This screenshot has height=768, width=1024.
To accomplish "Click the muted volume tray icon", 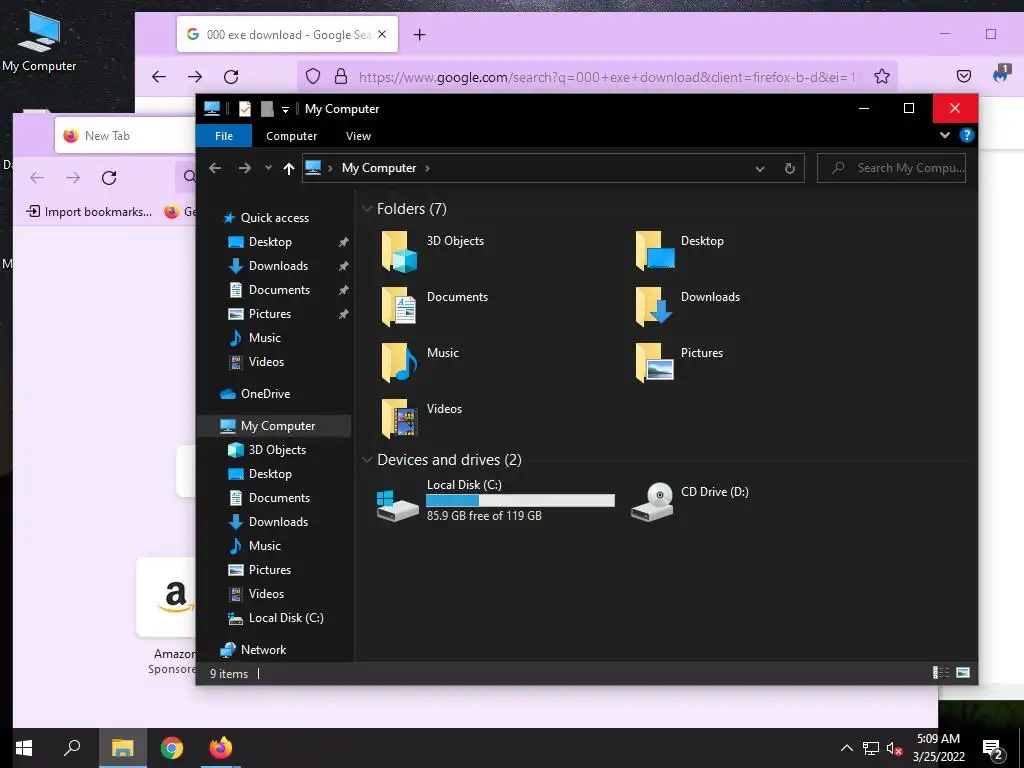I will (894, 748).
